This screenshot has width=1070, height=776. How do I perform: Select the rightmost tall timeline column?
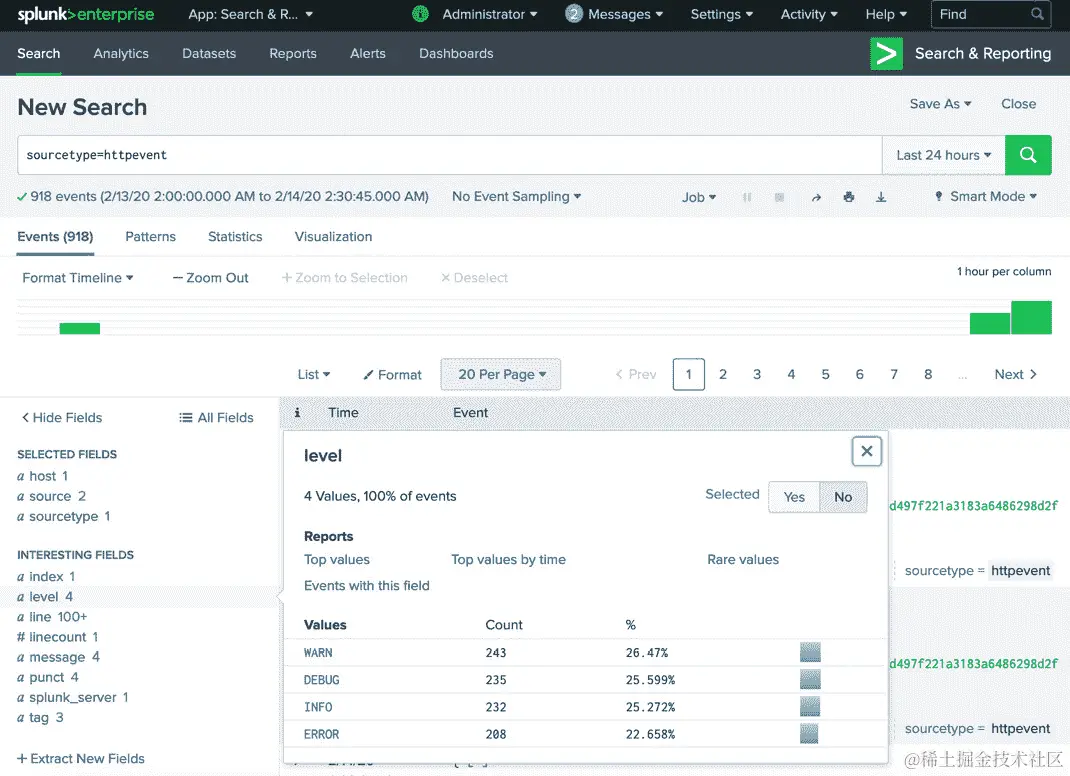pos(1031,317)
